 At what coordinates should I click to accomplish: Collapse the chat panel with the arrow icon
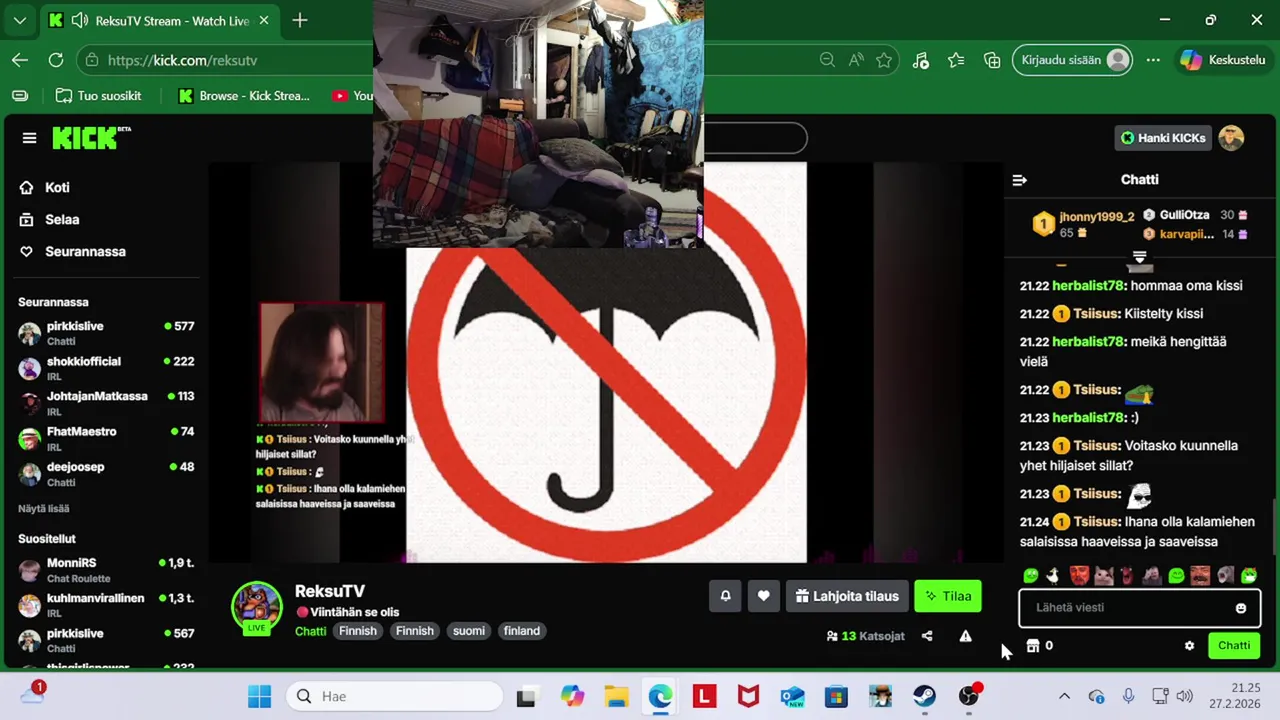pos(1019,180)
